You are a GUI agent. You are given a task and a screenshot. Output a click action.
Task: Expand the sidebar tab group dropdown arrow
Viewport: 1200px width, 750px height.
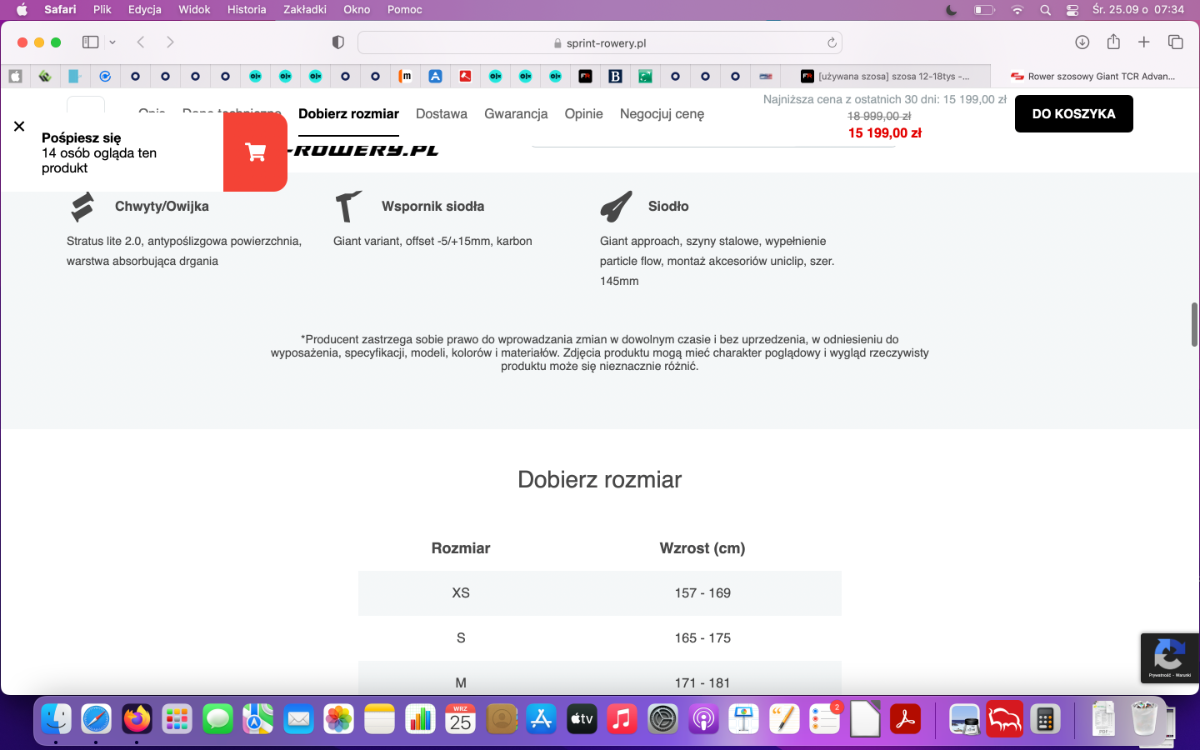(x=112, y=42)
